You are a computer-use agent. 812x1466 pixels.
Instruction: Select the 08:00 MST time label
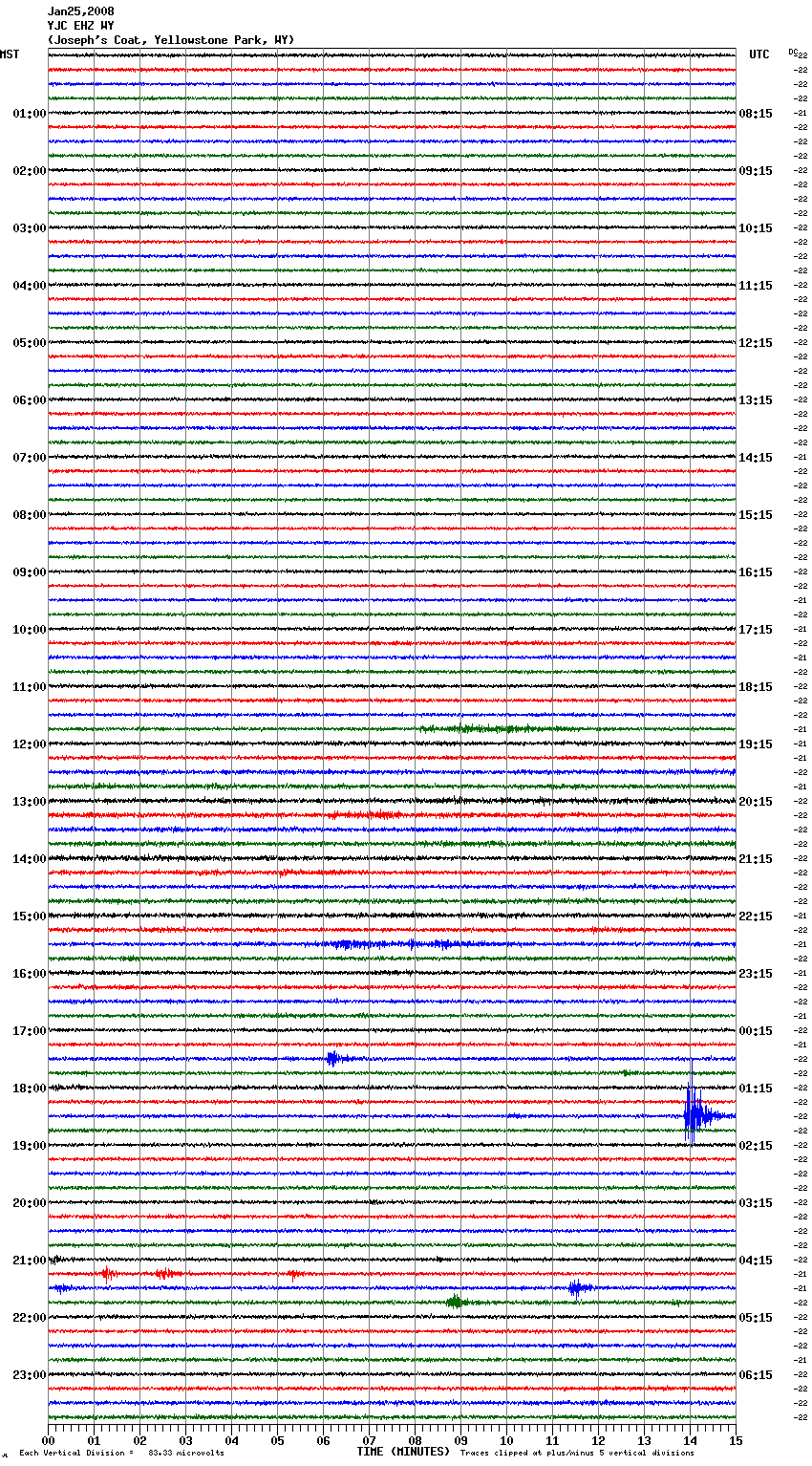pos(29,515)
